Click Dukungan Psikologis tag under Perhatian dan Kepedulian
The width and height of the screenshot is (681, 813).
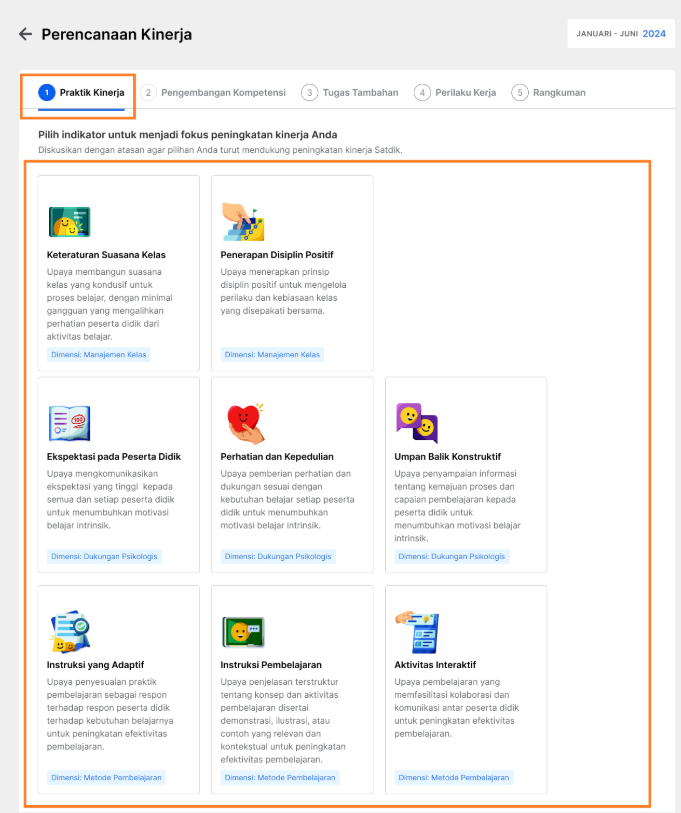coord(278,556)
